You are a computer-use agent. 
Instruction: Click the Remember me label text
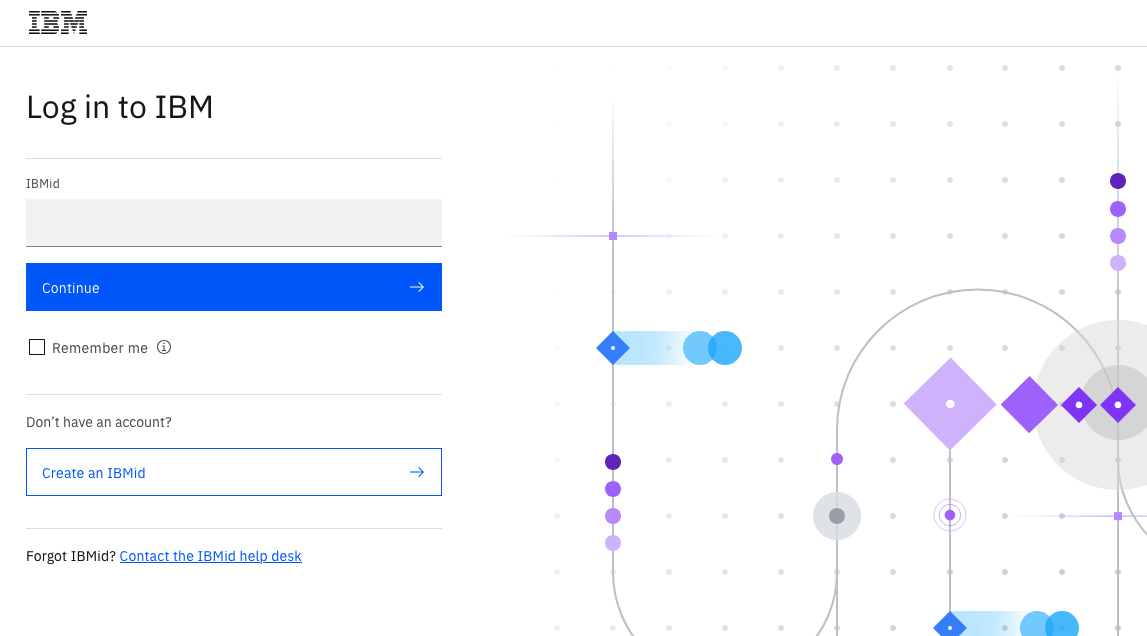99,348
